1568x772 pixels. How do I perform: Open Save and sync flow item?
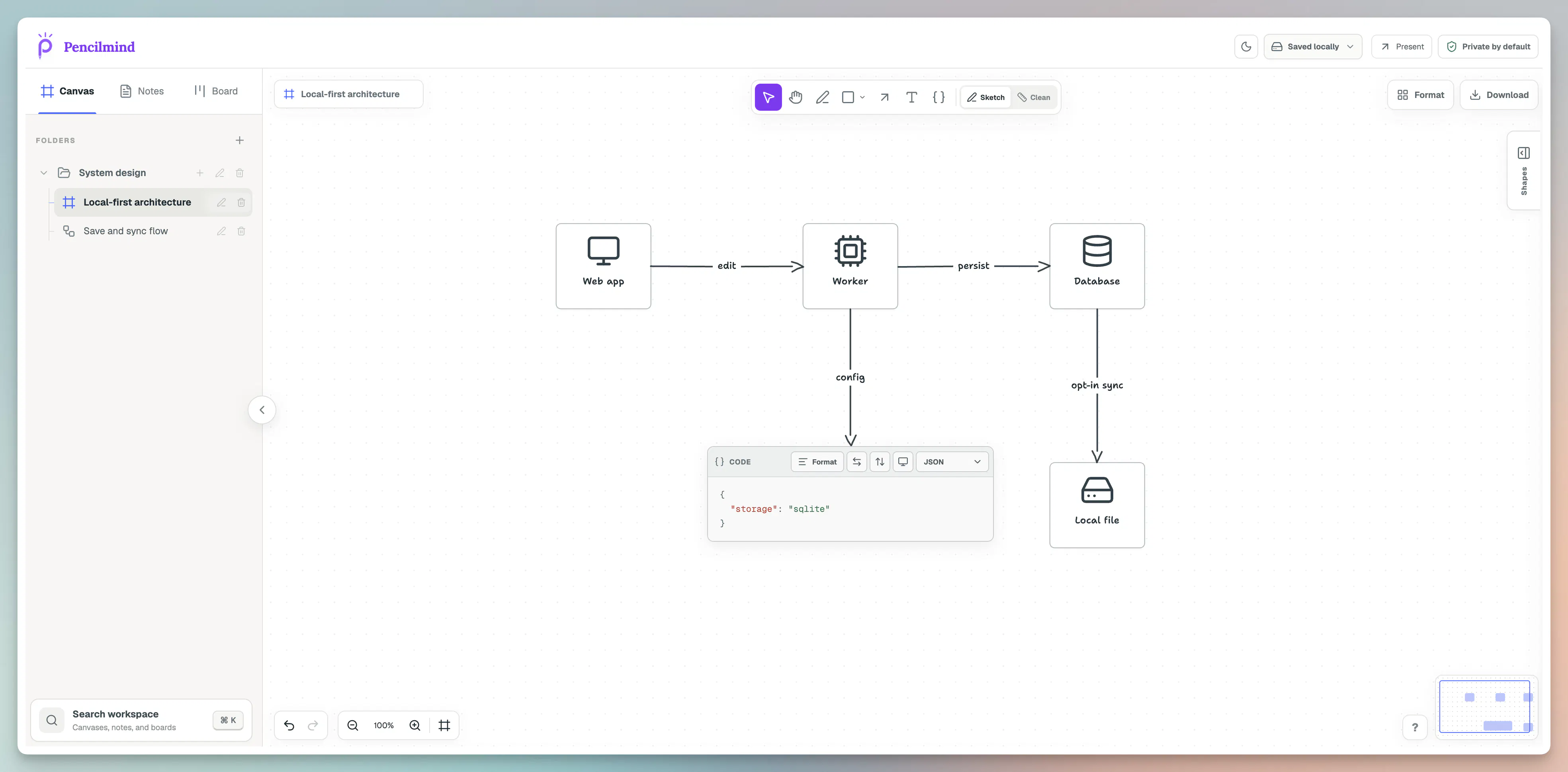click(x=125, y=231)
